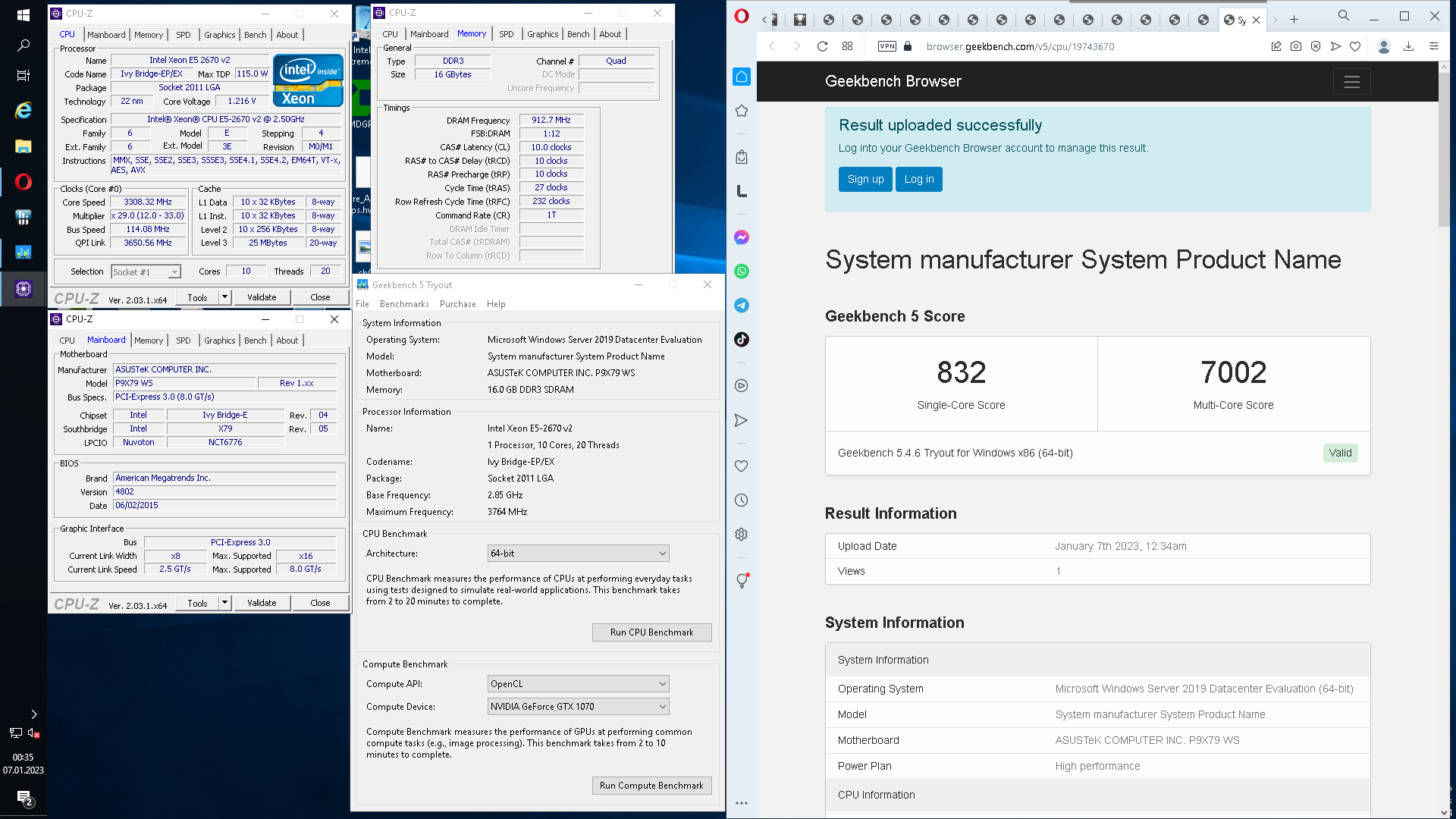Open Internet Explorer from the taskbar
Screen dimensions: 1456x819
[x=24, y=111]
